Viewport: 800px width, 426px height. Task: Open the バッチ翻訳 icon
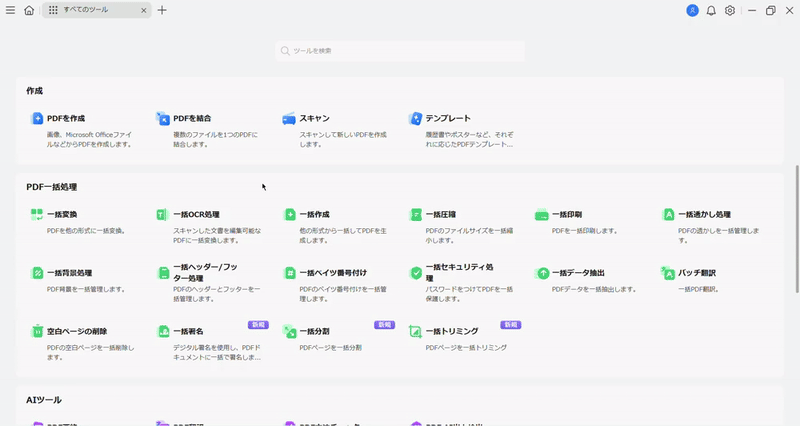pos(668,273)
